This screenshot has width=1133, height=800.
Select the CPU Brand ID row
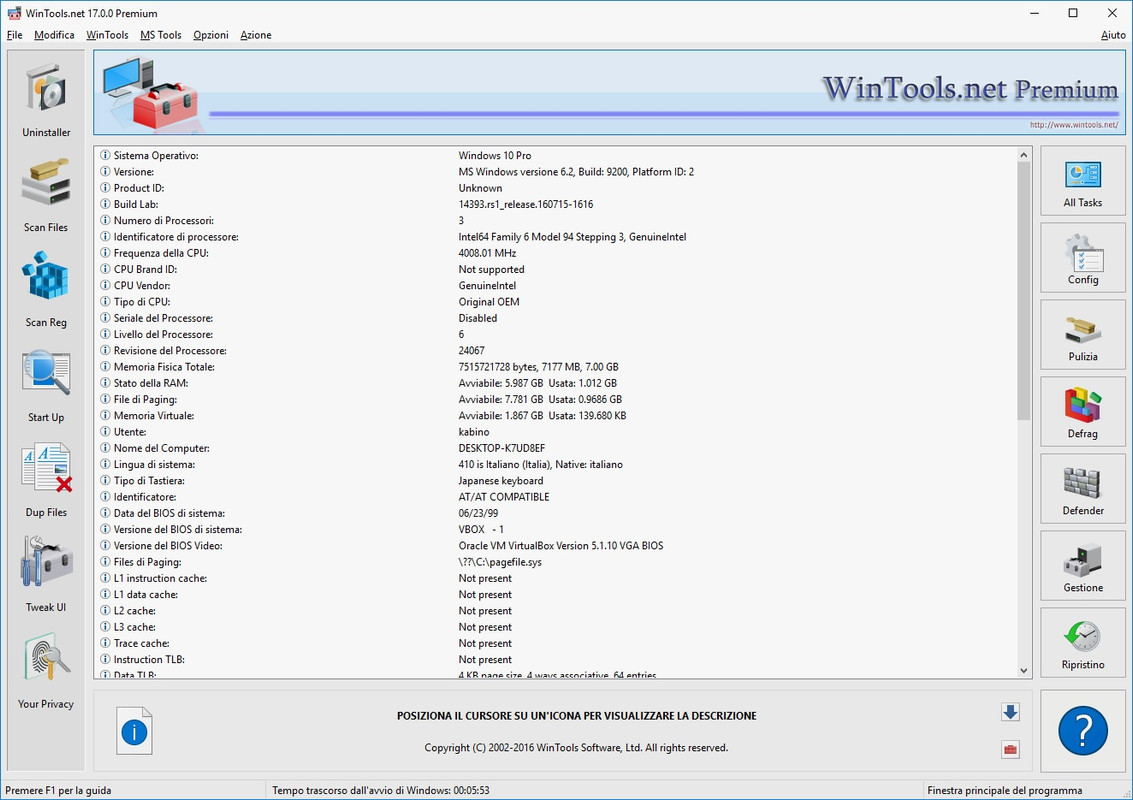555,270
